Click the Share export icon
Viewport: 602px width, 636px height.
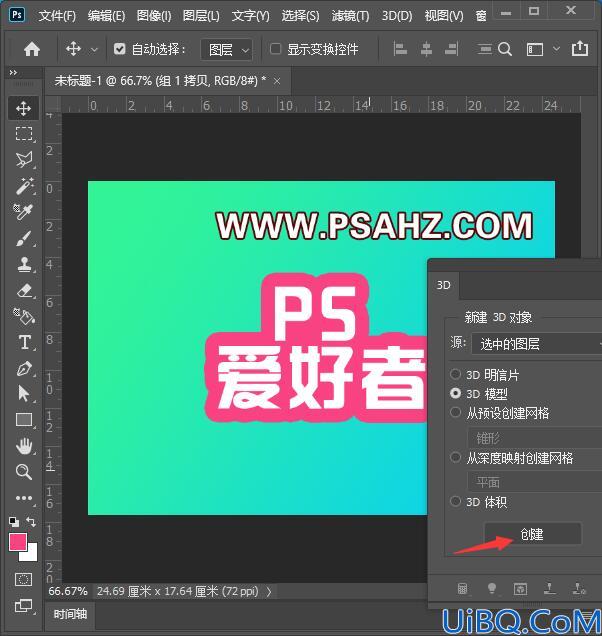point(580,49)
